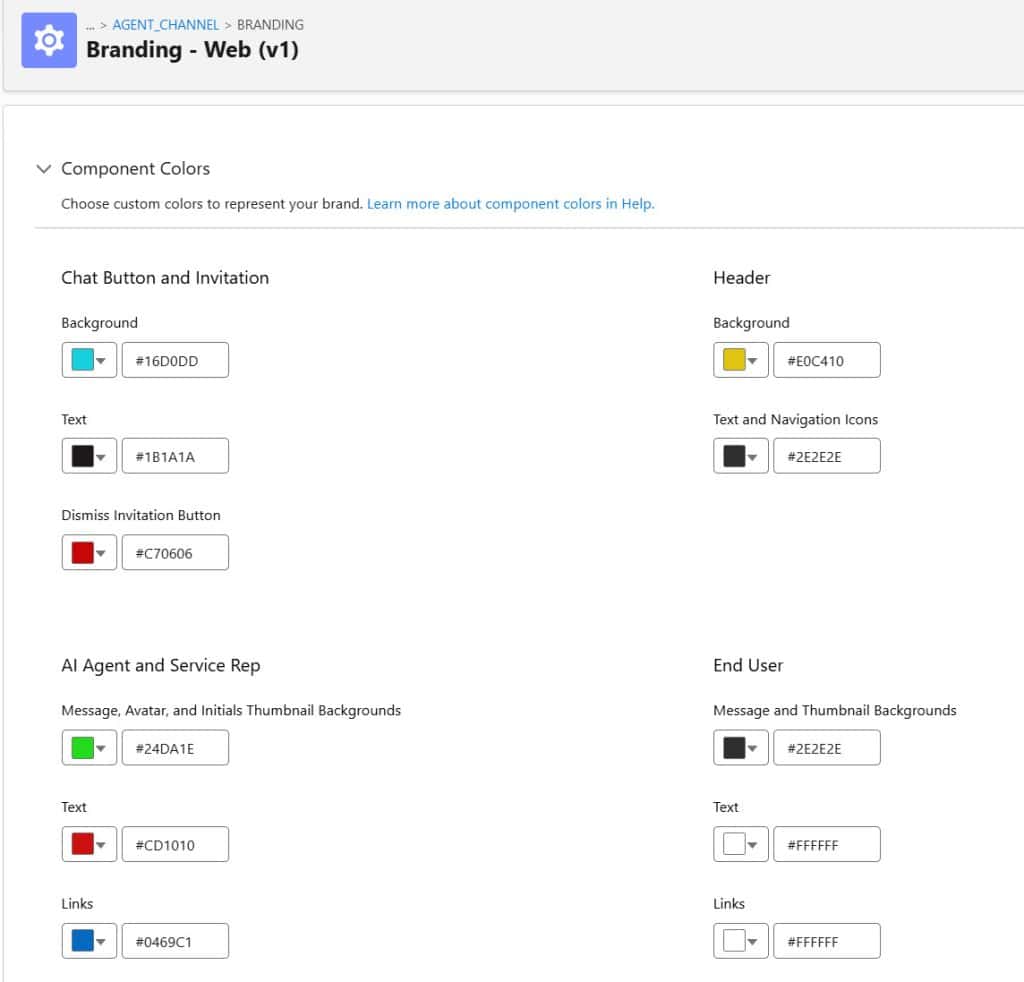Open the red AI Agent Text color picker
Viewport: 1024px width, 982px height.
click(x=89, y=844)
